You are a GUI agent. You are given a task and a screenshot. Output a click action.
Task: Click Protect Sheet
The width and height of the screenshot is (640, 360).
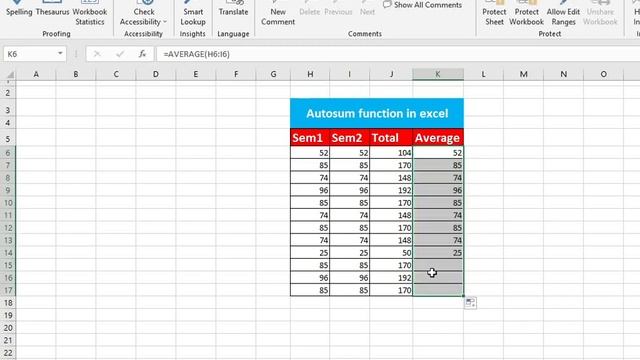pyautogui.click(x=494, y=13)
